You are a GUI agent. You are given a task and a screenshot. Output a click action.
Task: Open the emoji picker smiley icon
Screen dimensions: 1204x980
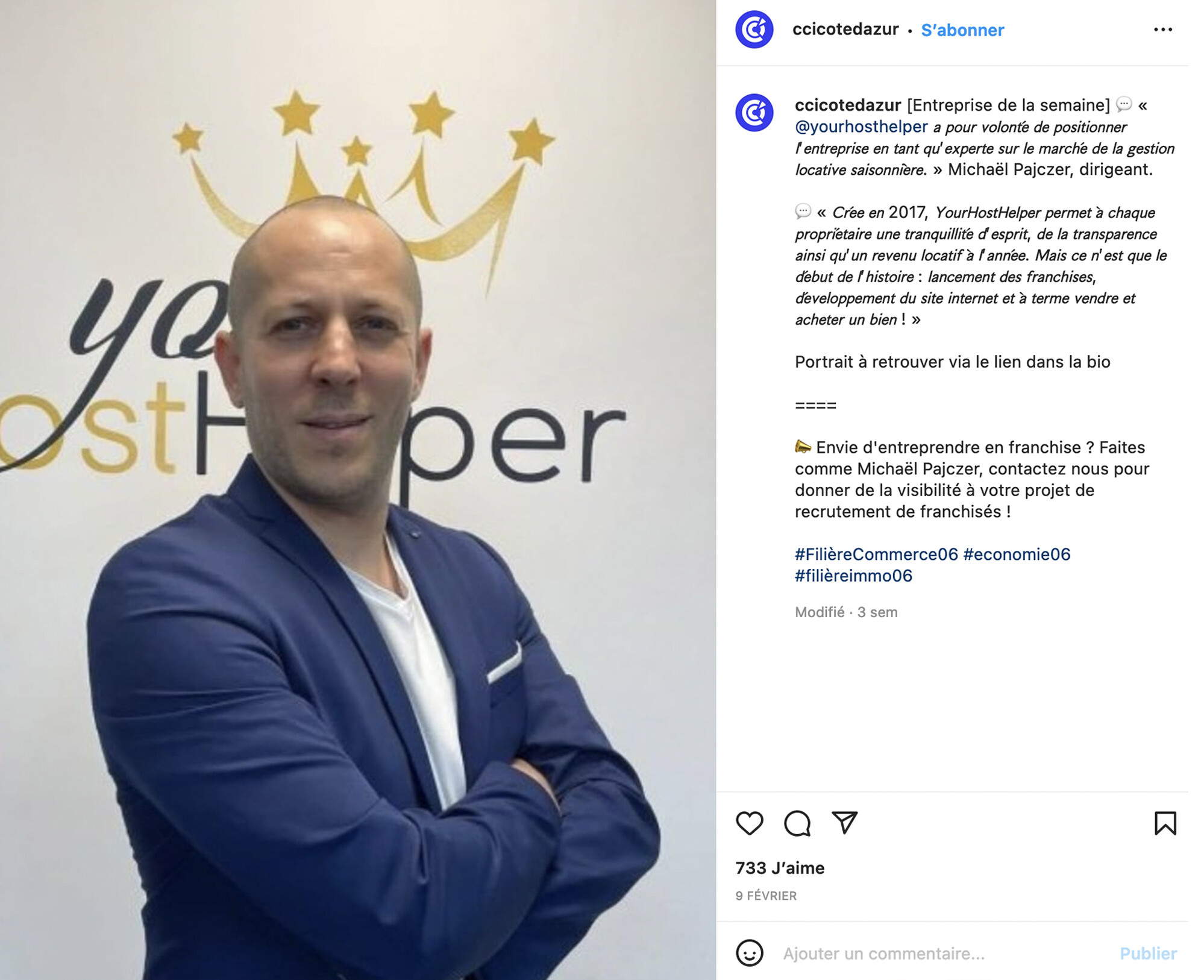(x=750, y=953)
